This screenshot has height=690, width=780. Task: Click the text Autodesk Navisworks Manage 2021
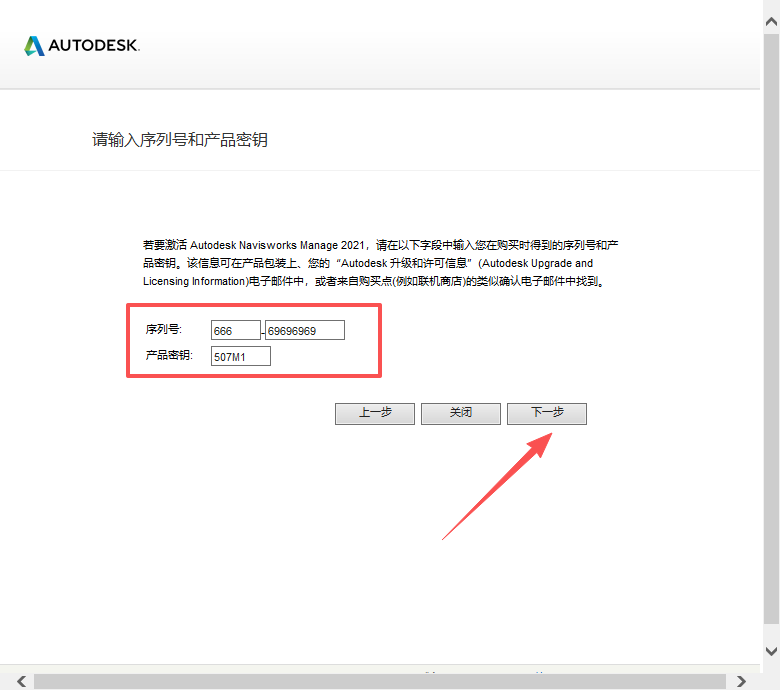278,245
